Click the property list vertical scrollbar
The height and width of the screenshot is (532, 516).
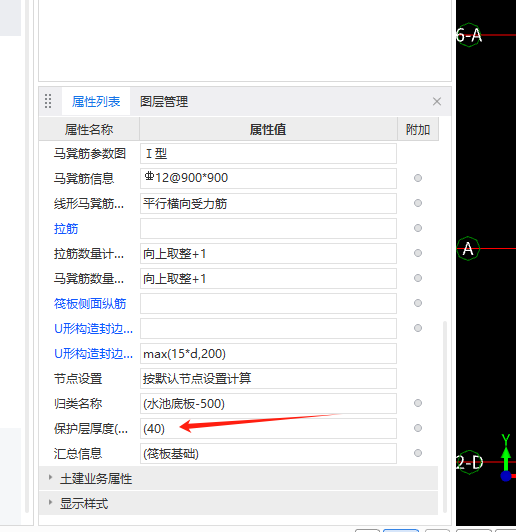[x=445, y=417]
